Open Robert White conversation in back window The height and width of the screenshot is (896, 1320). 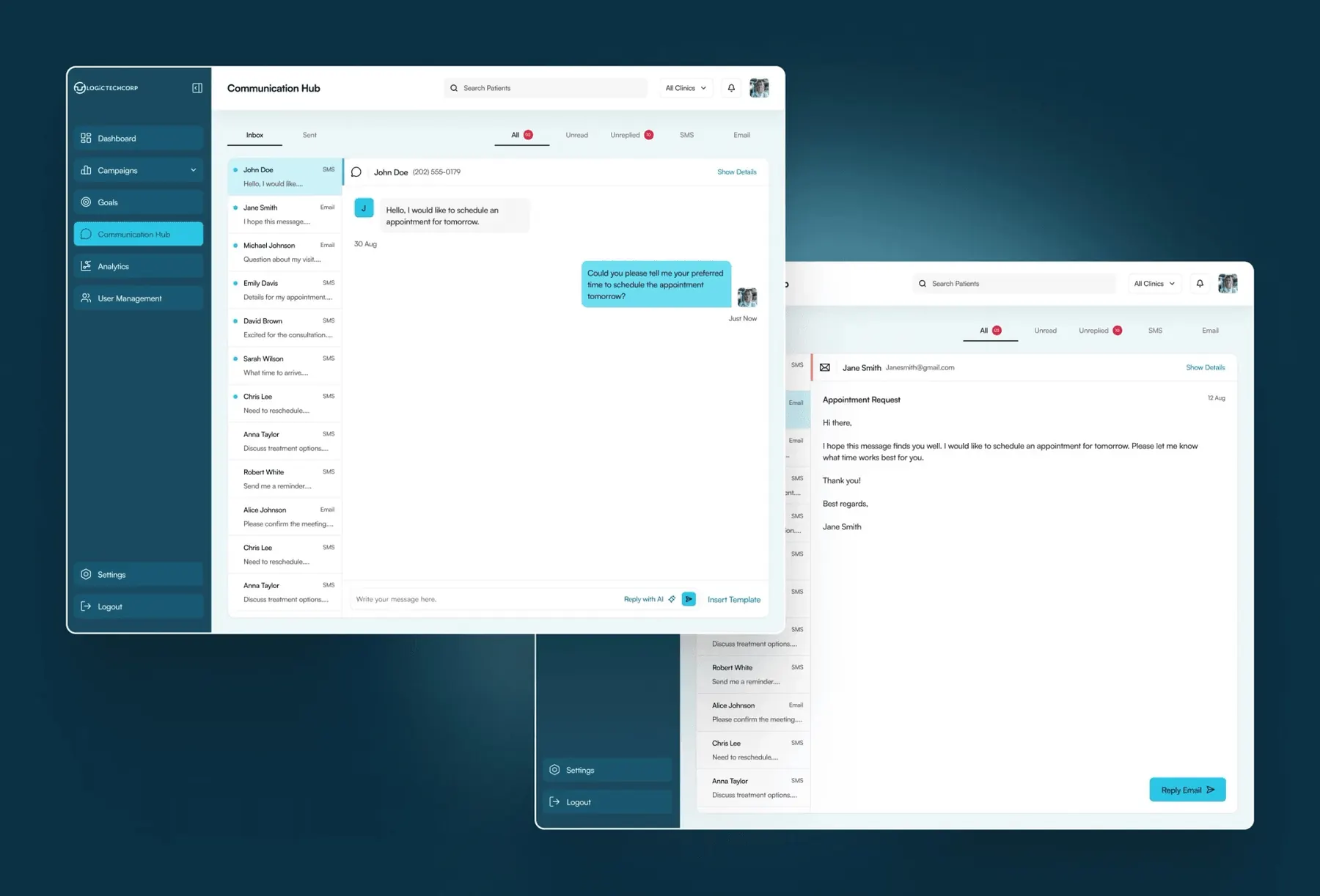[x=753, y=675]
